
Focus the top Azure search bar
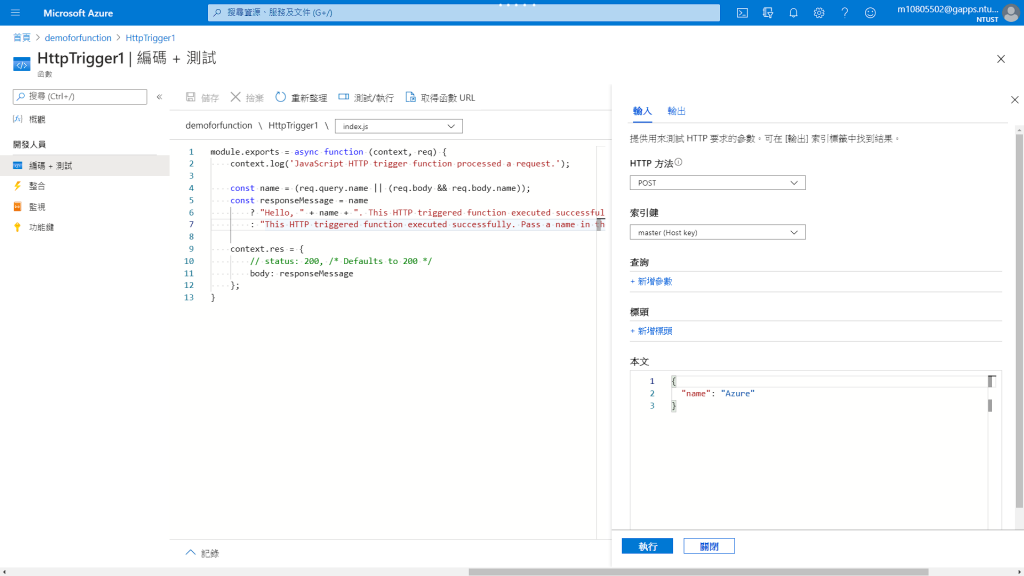tap(464, 12)
